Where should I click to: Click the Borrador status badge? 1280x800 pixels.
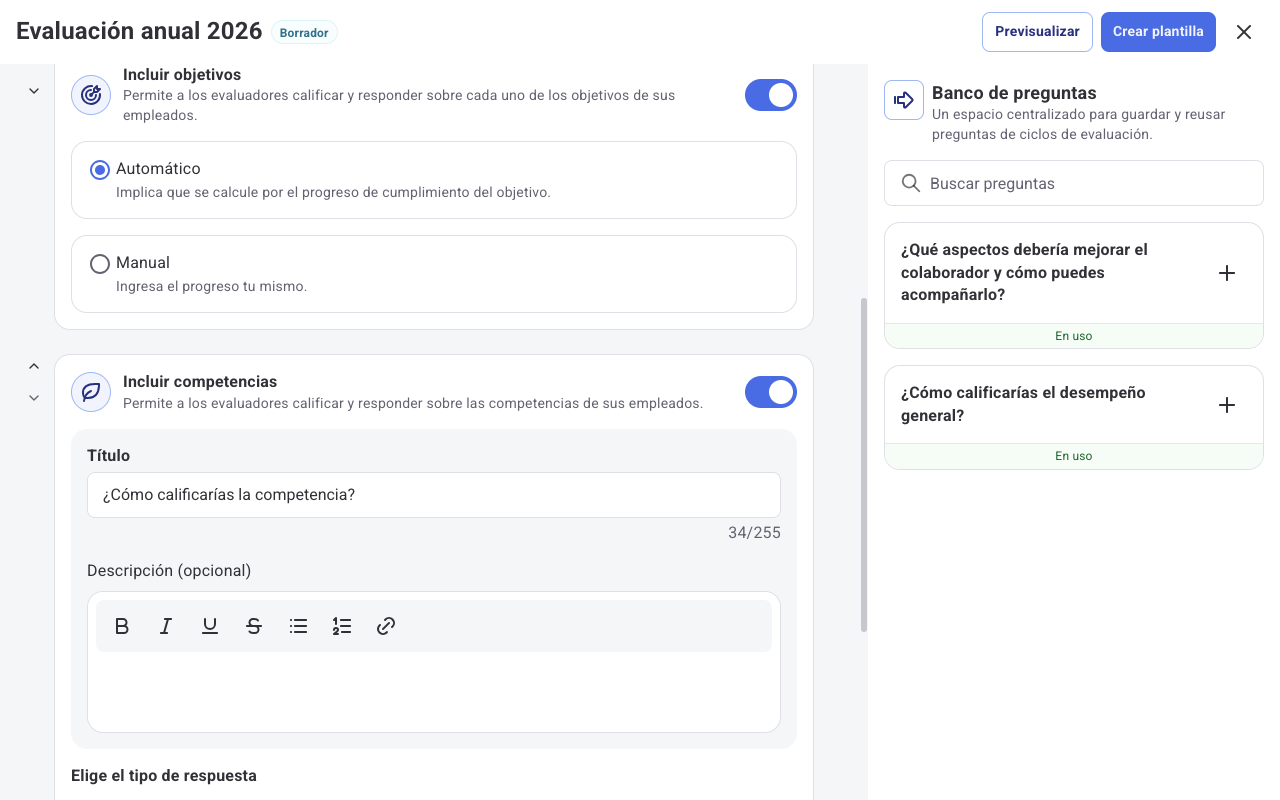[304, 33]
